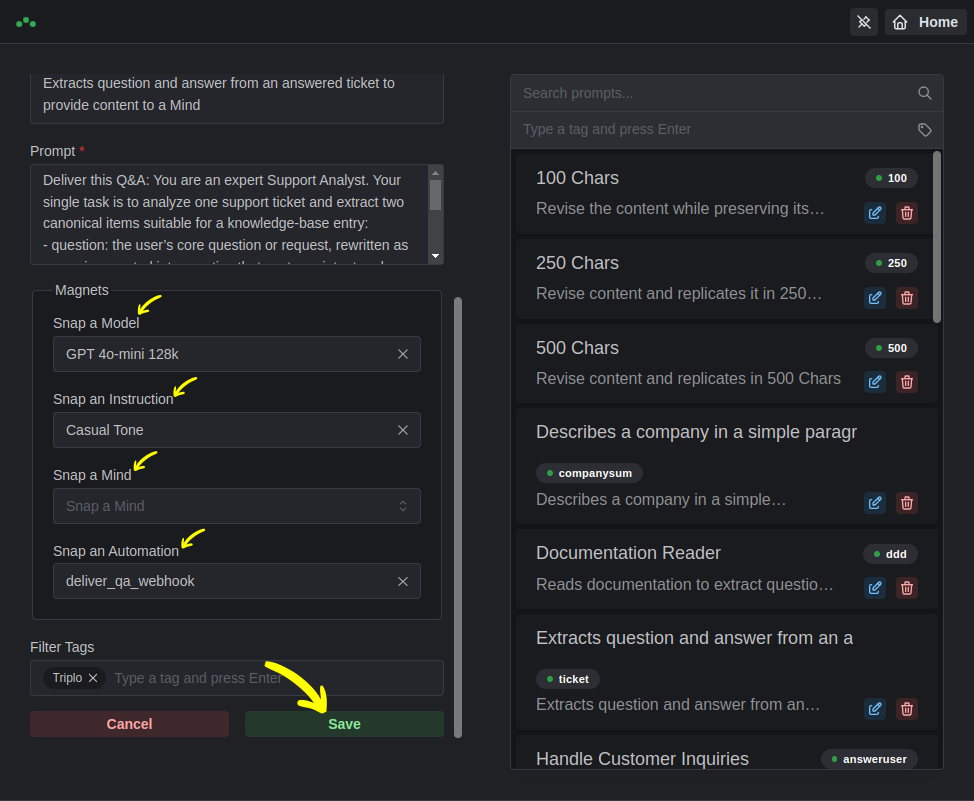Delete the 250 Chars prompt
Screen dimensions: 974x801
[x=907, y=297]
